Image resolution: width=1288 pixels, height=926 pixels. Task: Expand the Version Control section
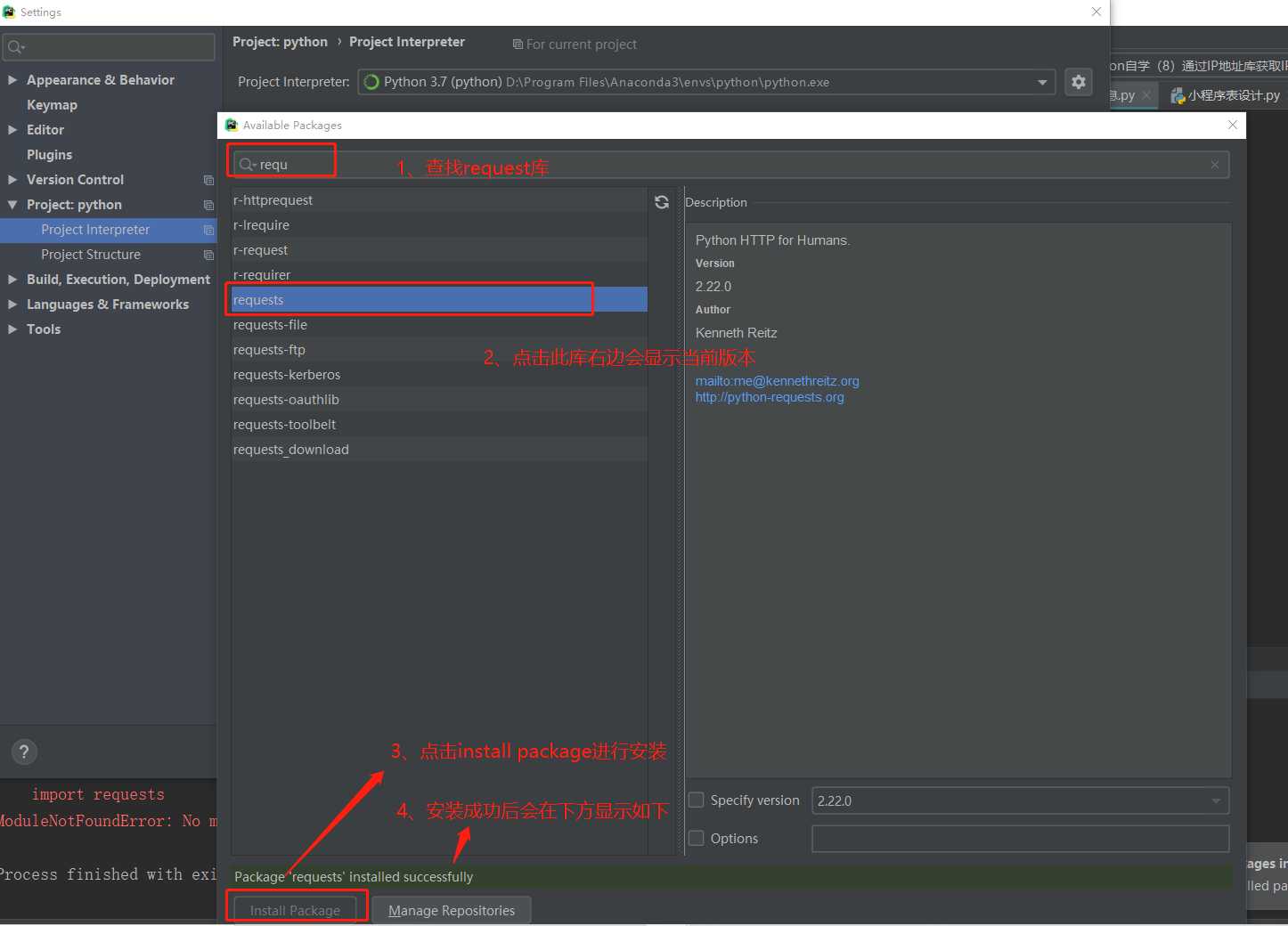(x=12, y=180)
